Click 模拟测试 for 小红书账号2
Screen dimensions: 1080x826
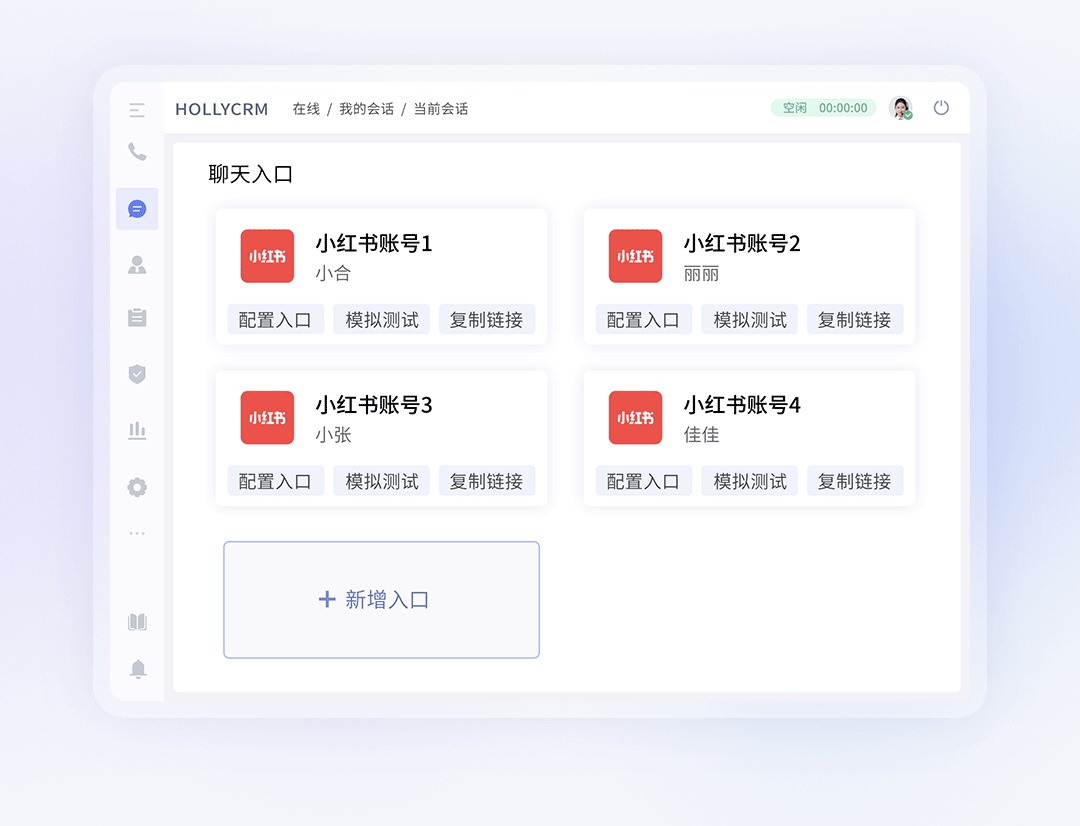coord(749,320)
